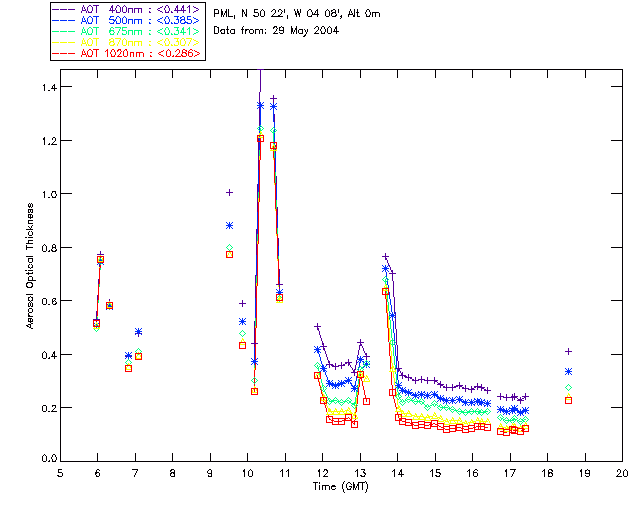The image size is (640, 512).
Task: Click the 1.4 value on the y-axis
Action: tap(49, 87)
